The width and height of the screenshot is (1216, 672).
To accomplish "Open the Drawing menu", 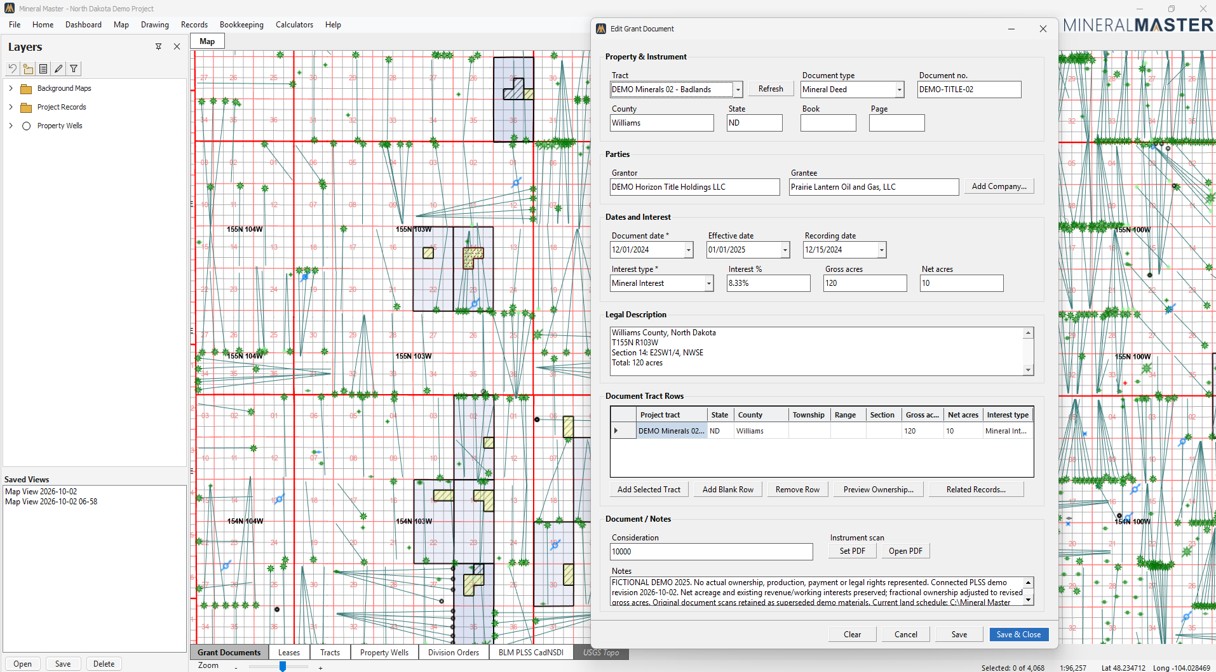I will tap(155, 25).
